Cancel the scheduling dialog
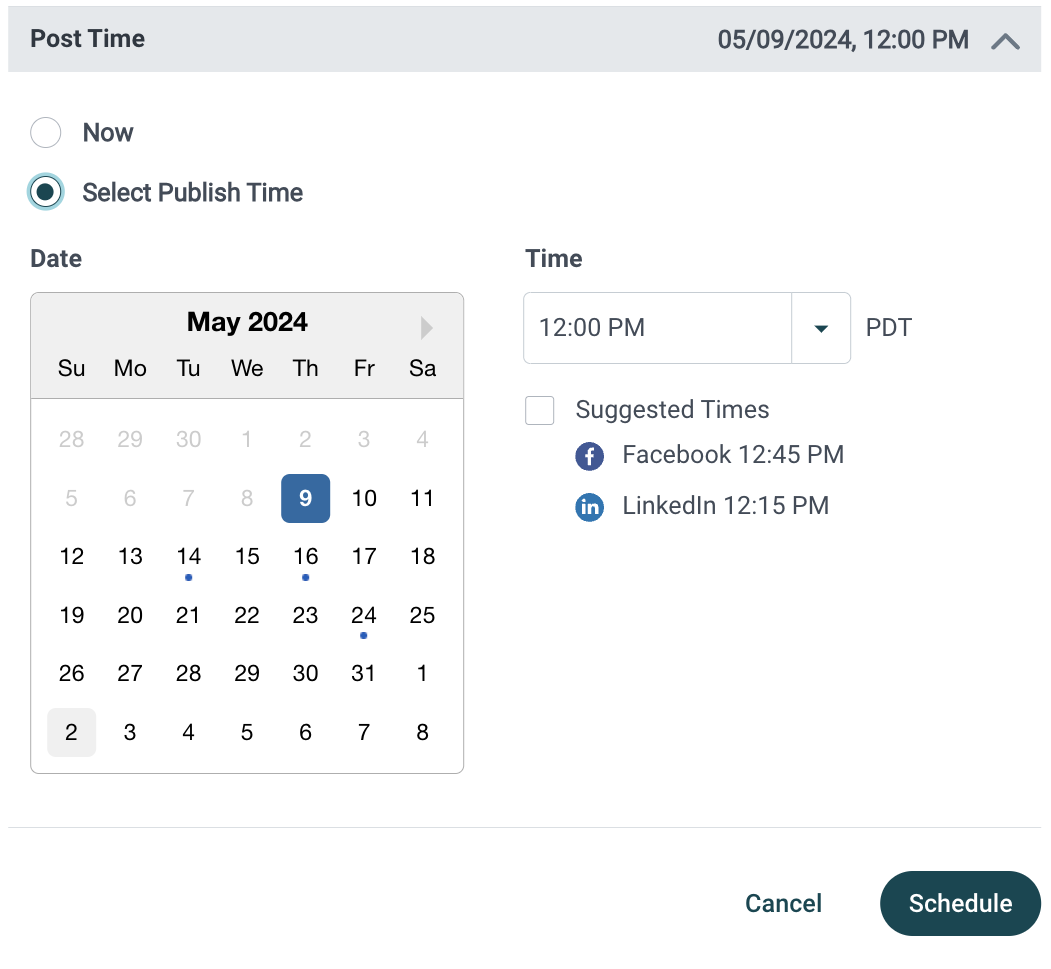This screenshot has height=969, width=1051. [783, 903]
